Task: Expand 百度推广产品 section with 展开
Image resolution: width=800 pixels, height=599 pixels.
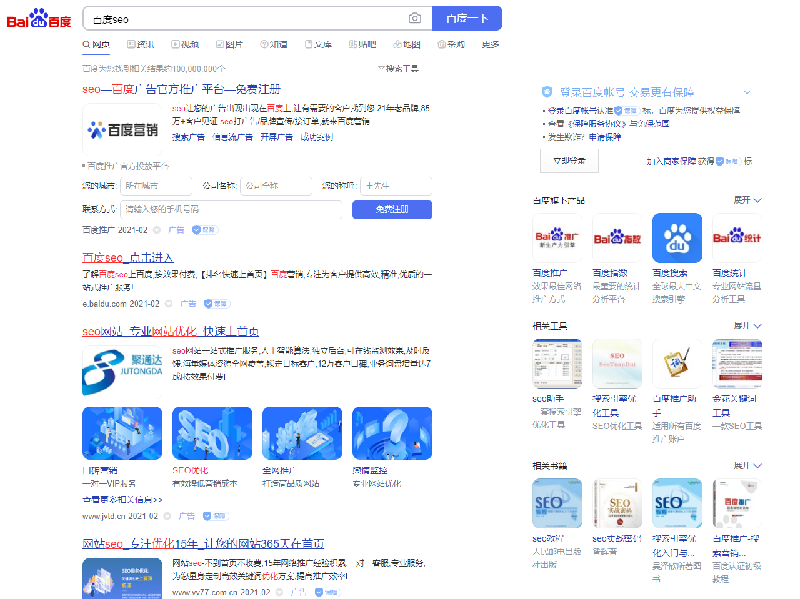Action: [747, 200]
